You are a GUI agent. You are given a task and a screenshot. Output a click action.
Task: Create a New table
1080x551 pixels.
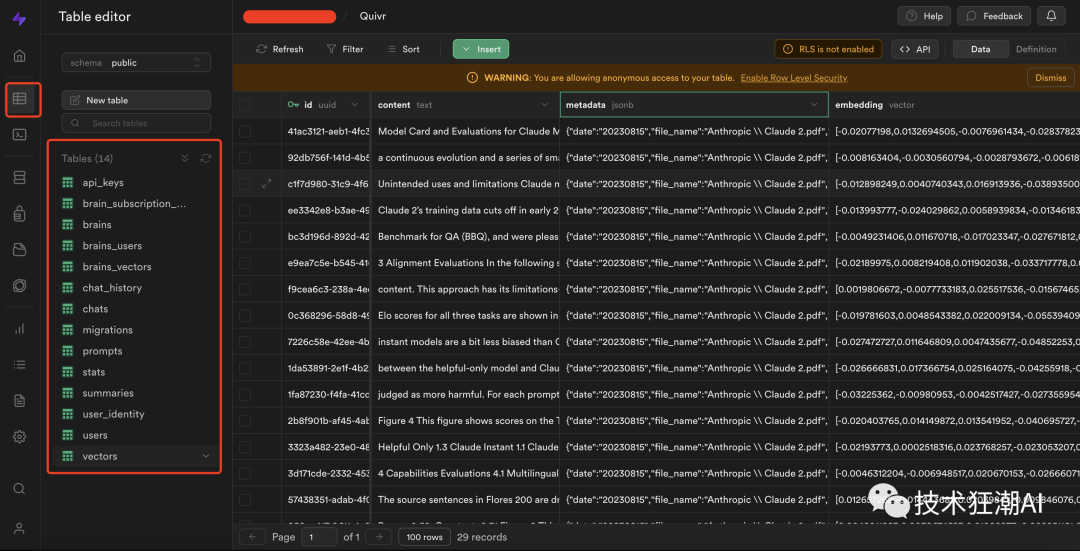click(136, 100)
